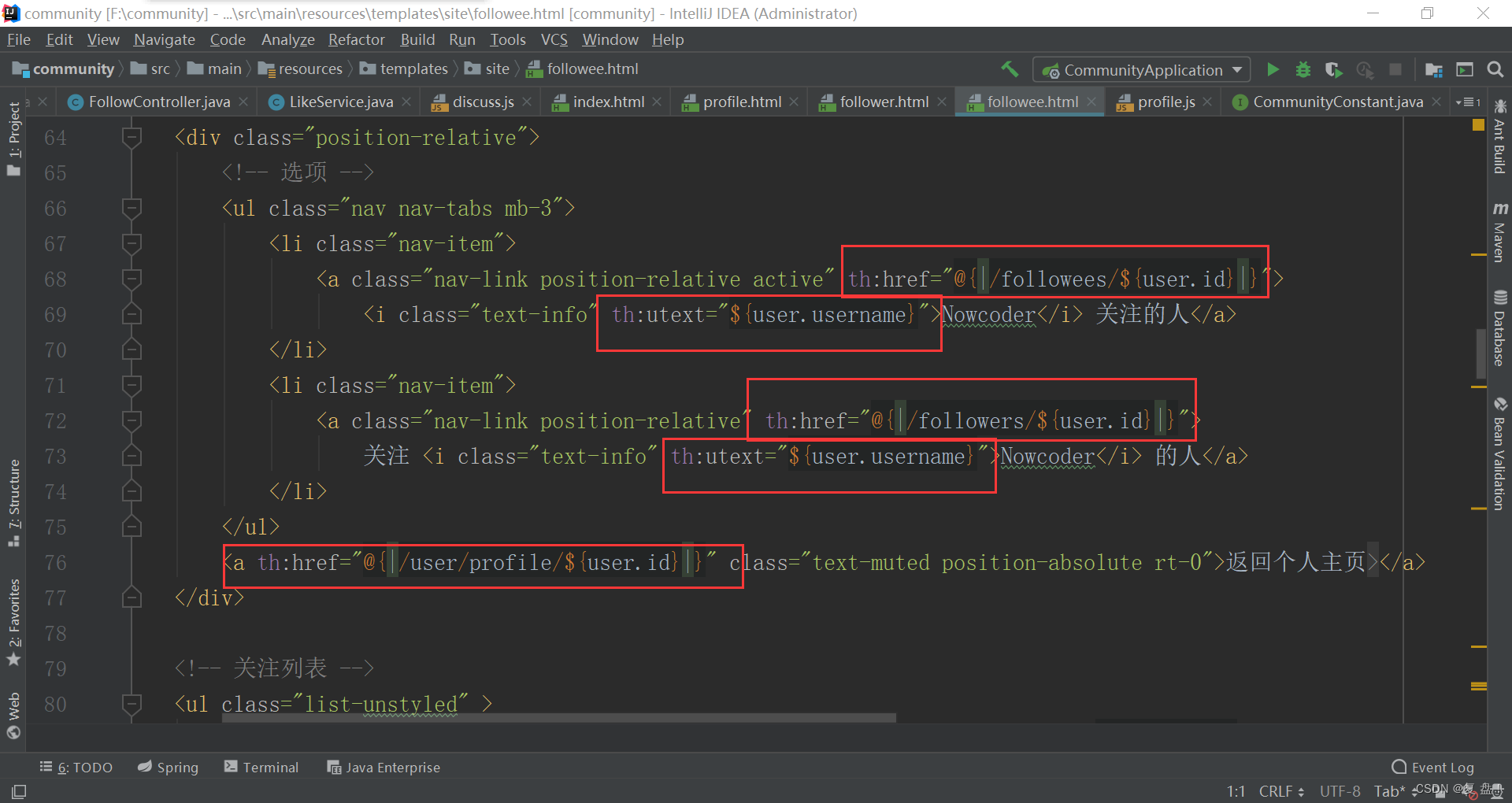Collapse the div fold marker on line 64
The width and height of the screenshot is (1512, 803).
132,138
